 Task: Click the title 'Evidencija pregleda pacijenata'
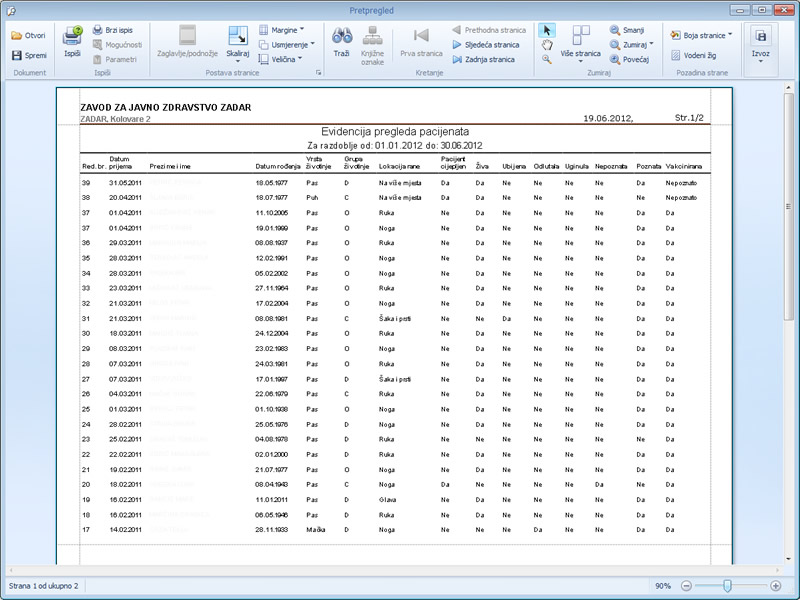pyautogui.click(x=395, y=132)
